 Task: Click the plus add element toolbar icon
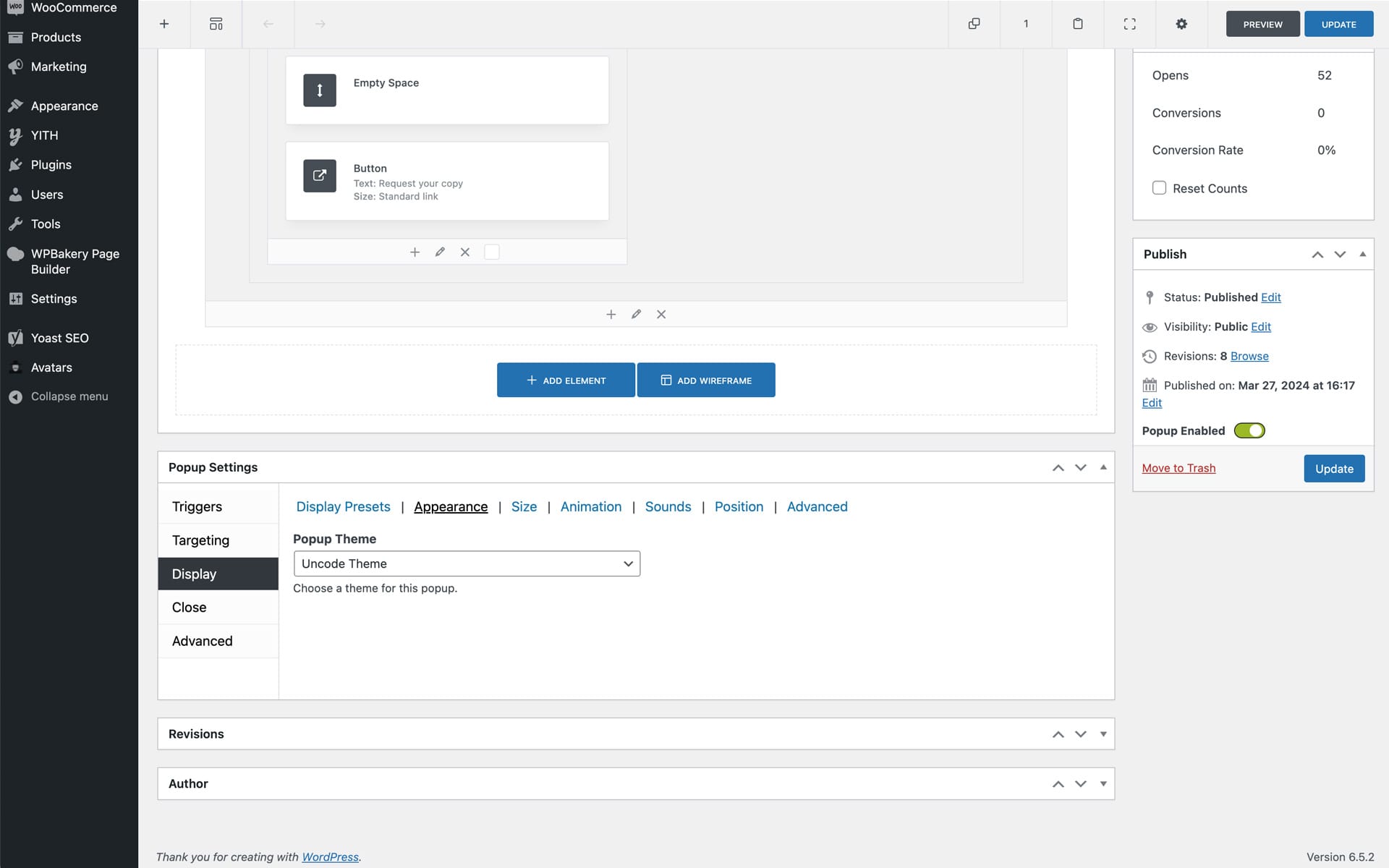(x=164, y=24)
